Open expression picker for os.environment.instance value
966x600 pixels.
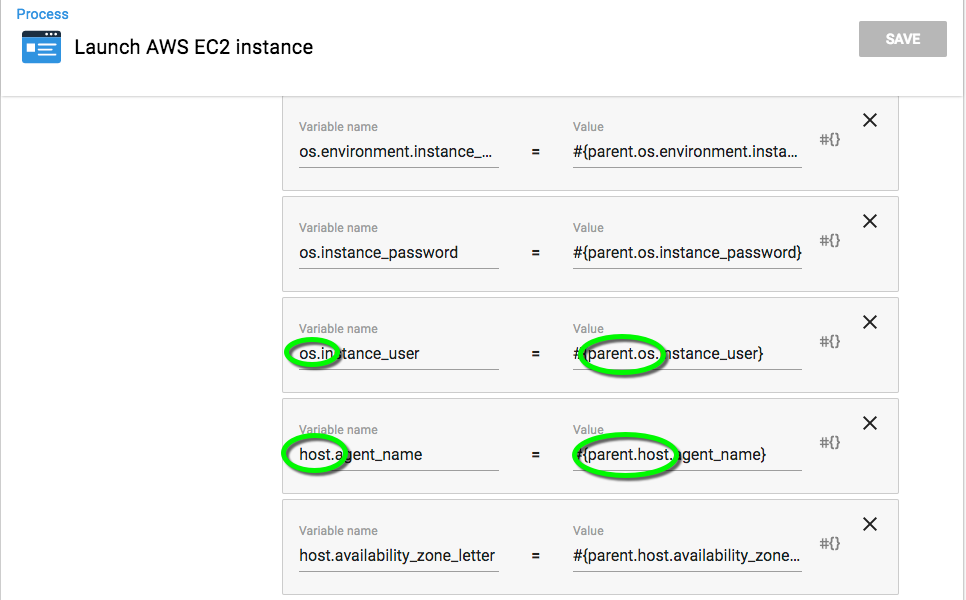[x=829, y=139]
